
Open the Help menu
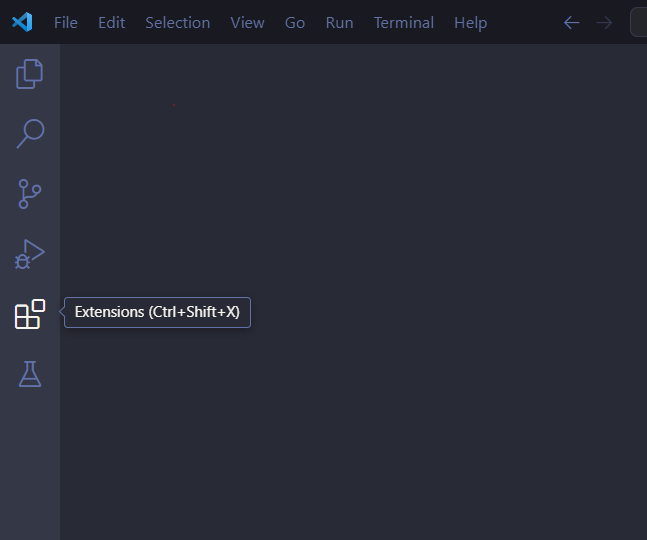(x=470, y=22)
